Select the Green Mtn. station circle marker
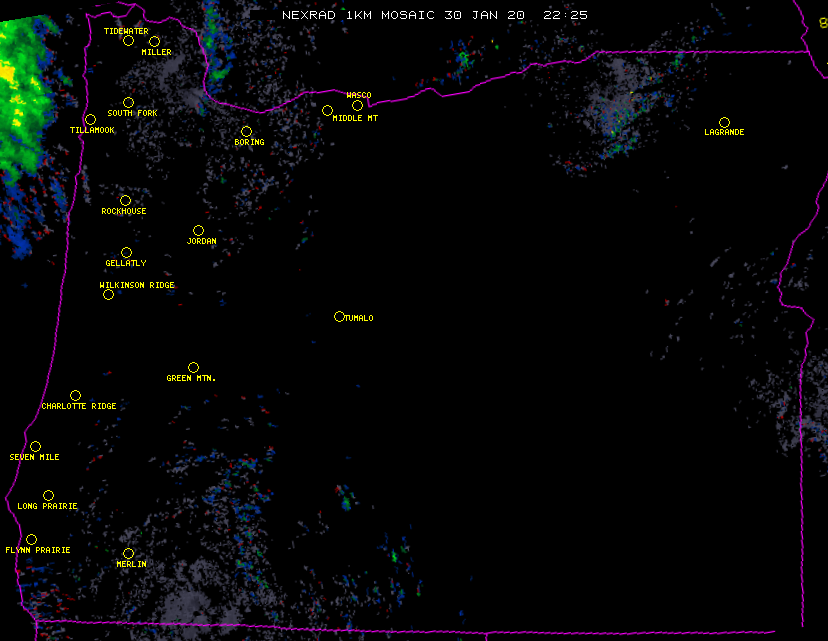 point(193,367)
